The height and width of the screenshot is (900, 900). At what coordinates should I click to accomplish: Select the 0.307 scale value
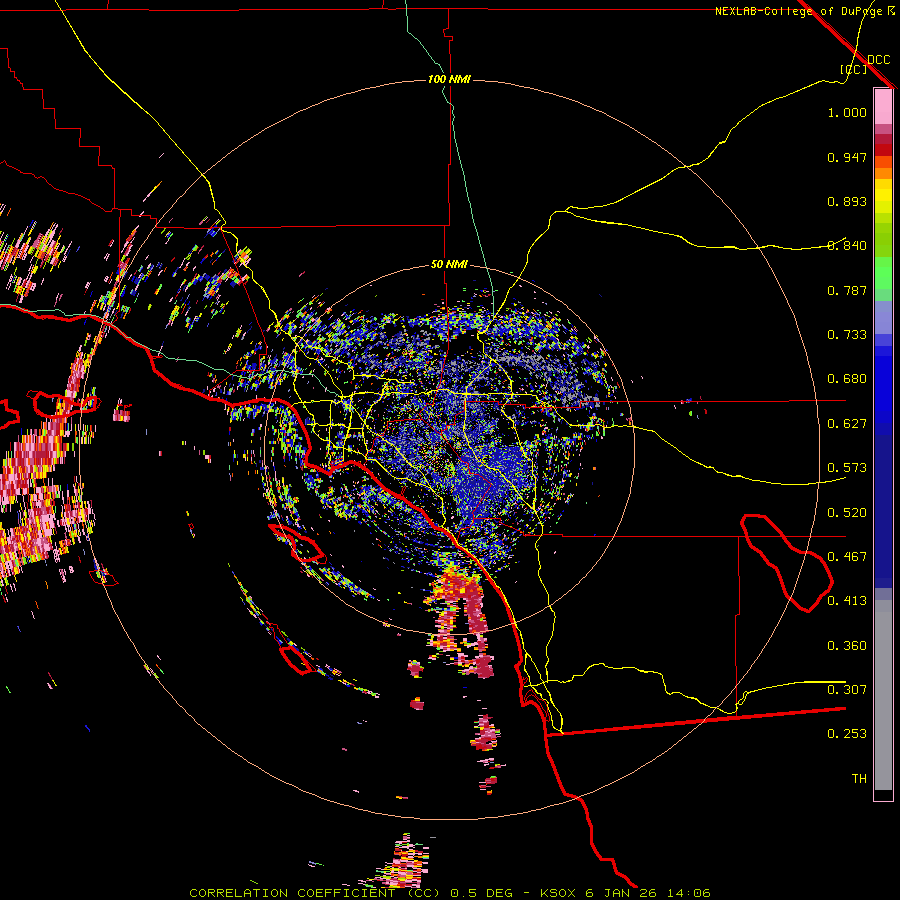click(x=847, y=690)
